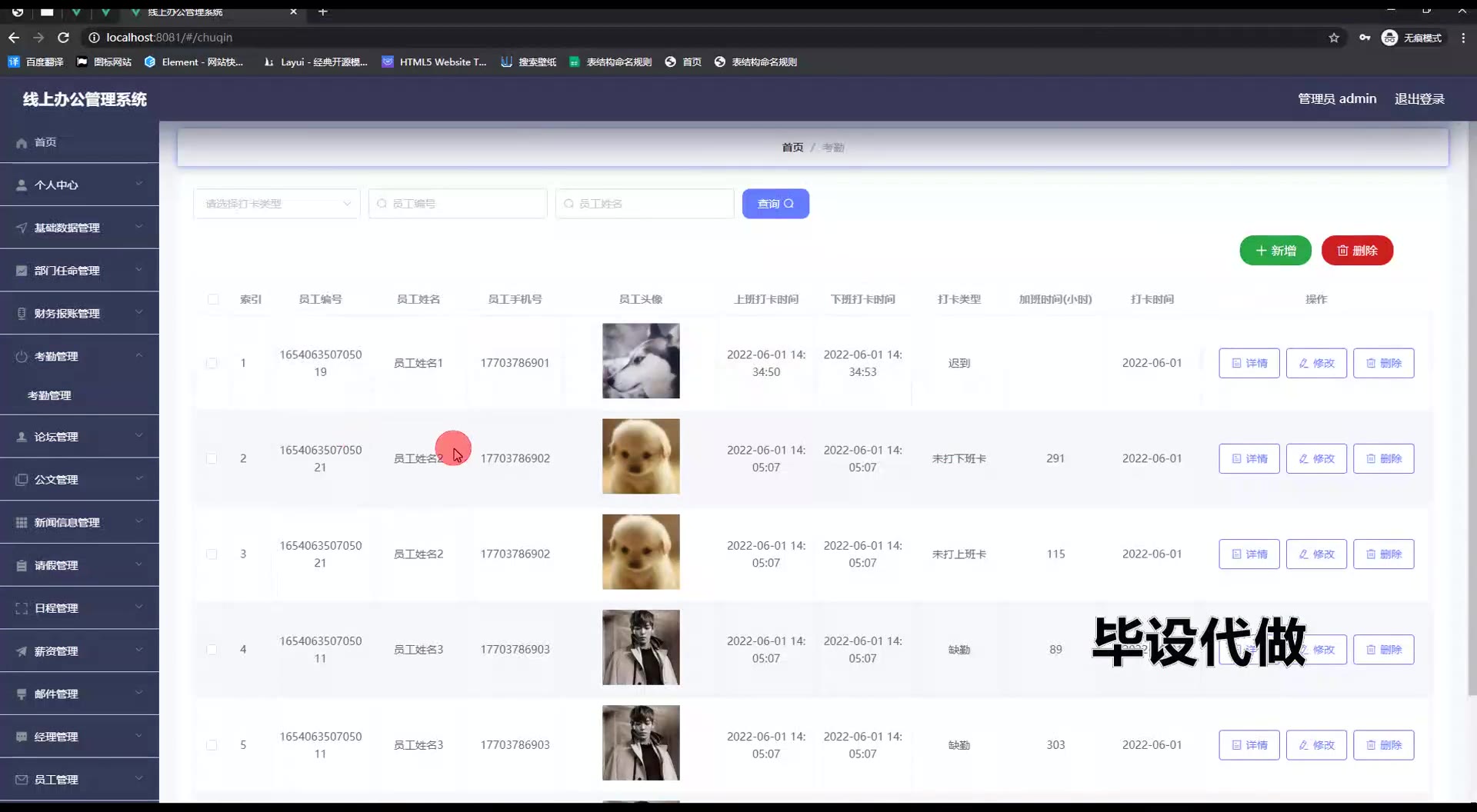Click the document icon beside 请假管理
This screenshot has width=1477, height=812.
(x=22, y=566)
